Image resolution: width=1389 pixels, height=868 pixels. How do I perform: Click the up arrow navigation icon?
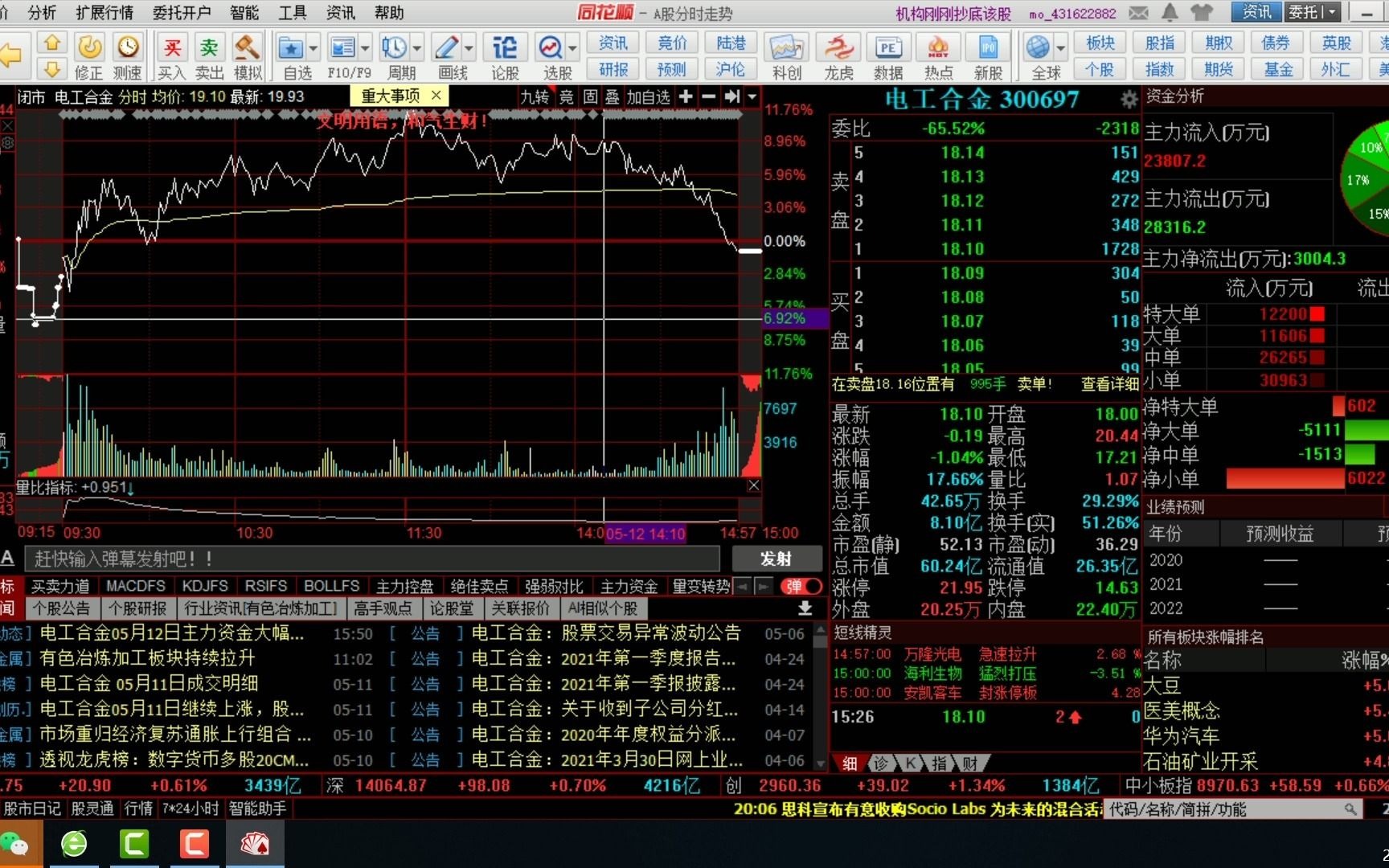click(52, 43)
